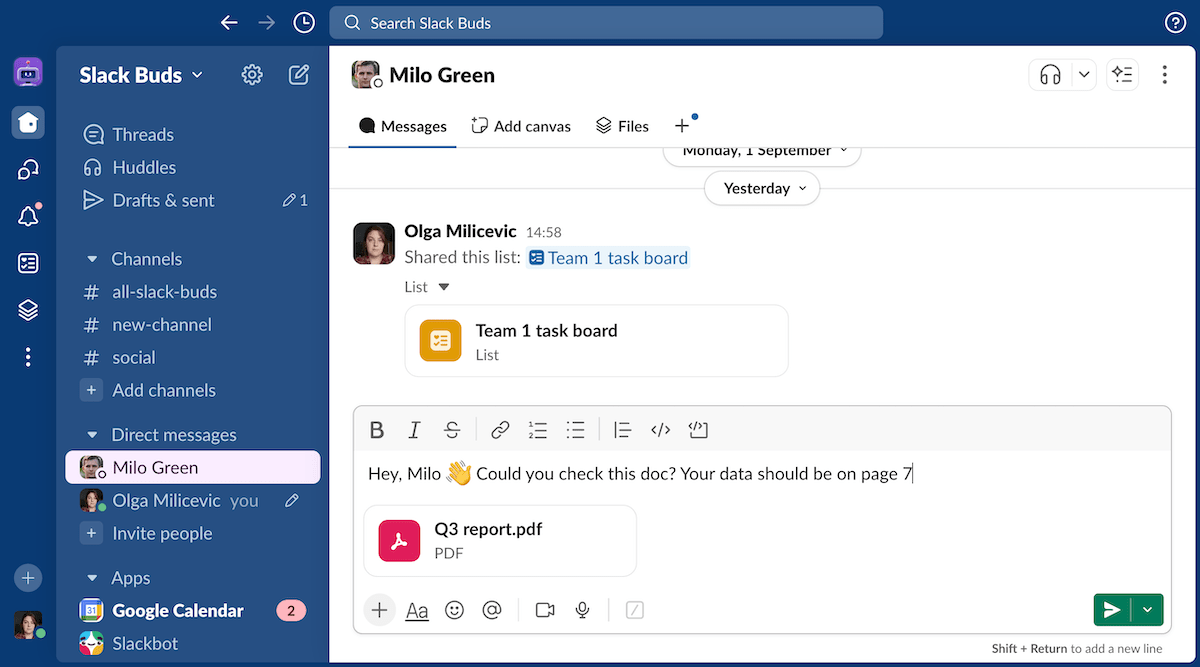Insert a link in the message
The height and width of the screenshot is (667, 1200).
click(x=500, y=430)
